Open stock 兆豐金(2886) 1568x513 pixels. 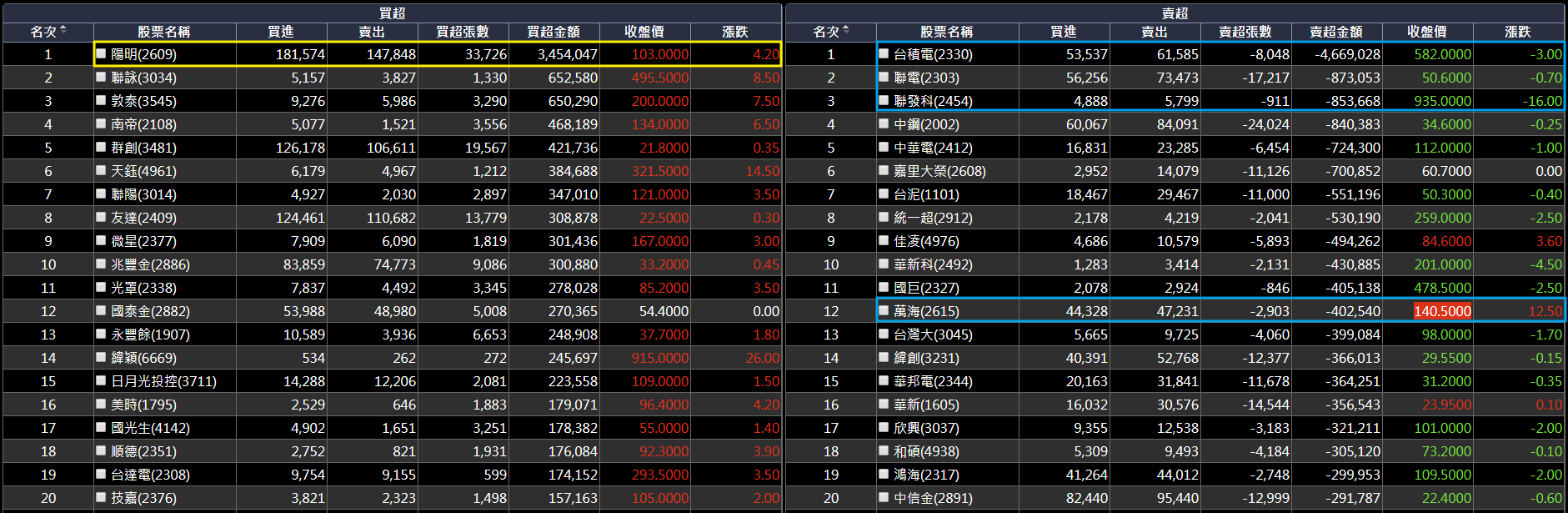tap(150, 264)
